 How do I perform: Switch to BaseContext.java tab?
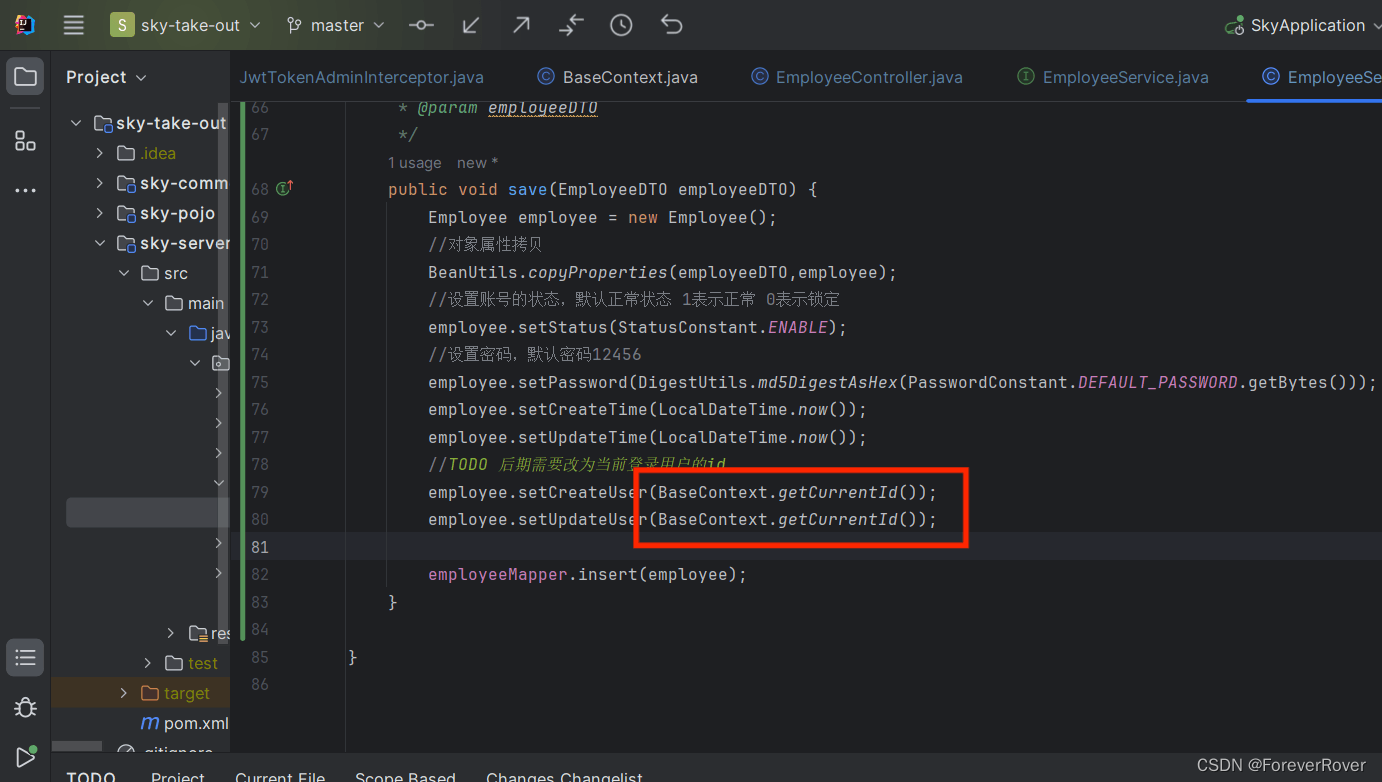pyautogui.click(x=618, y=77)
